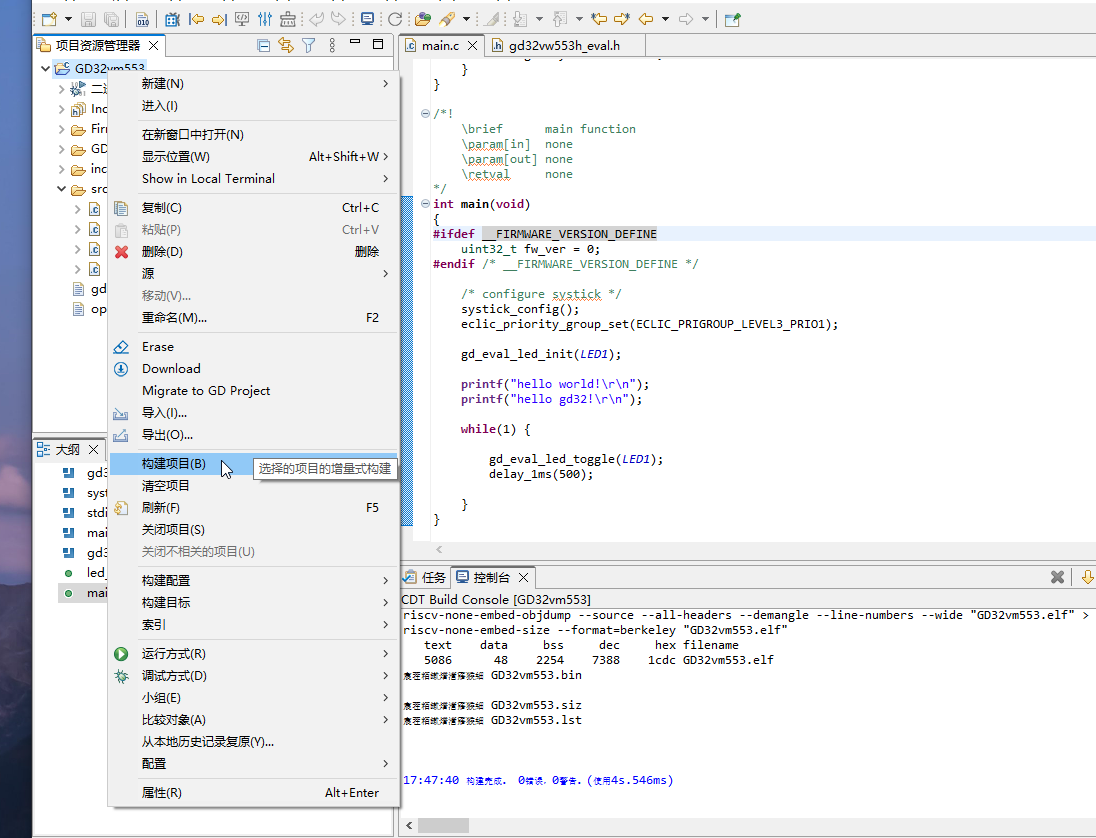Toggle fold on the comment block above main
The image size is (1096, 838).
click(426, 114)
